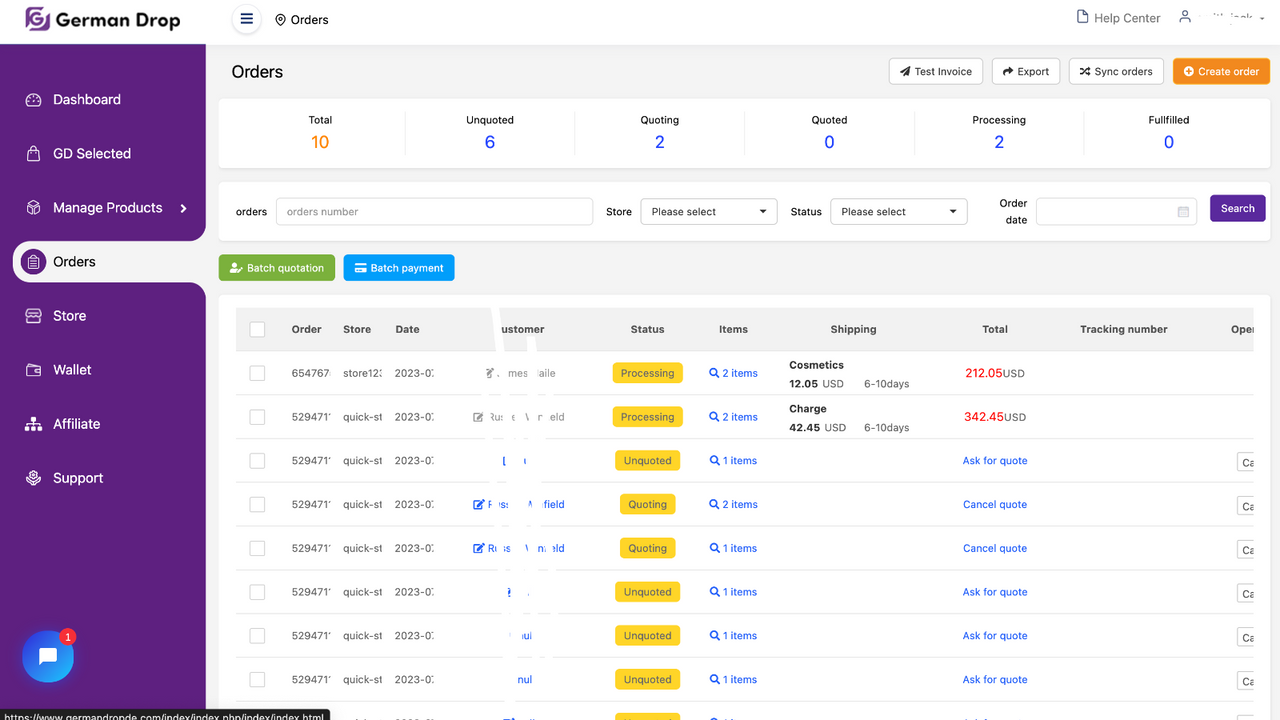Click the Order date input field
Screen dimensions: 1280x720
(1116, 212)
